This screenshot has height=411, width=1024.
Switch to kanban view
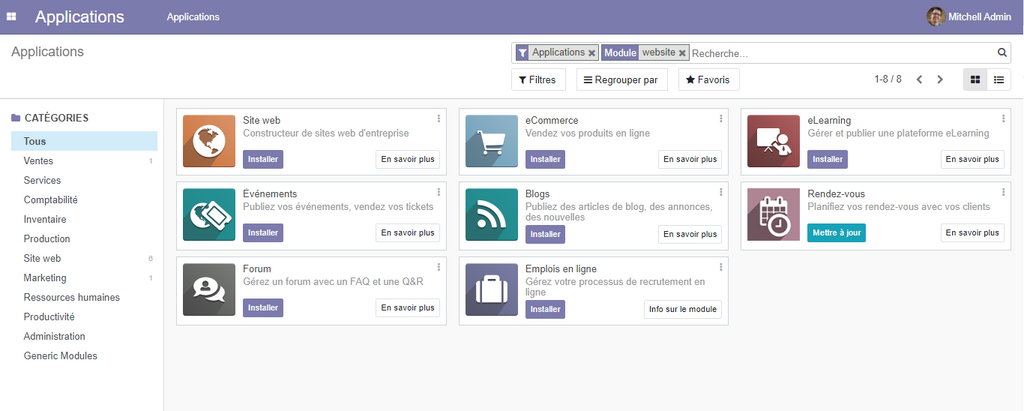pyautogui.click(x=974, y=80)
